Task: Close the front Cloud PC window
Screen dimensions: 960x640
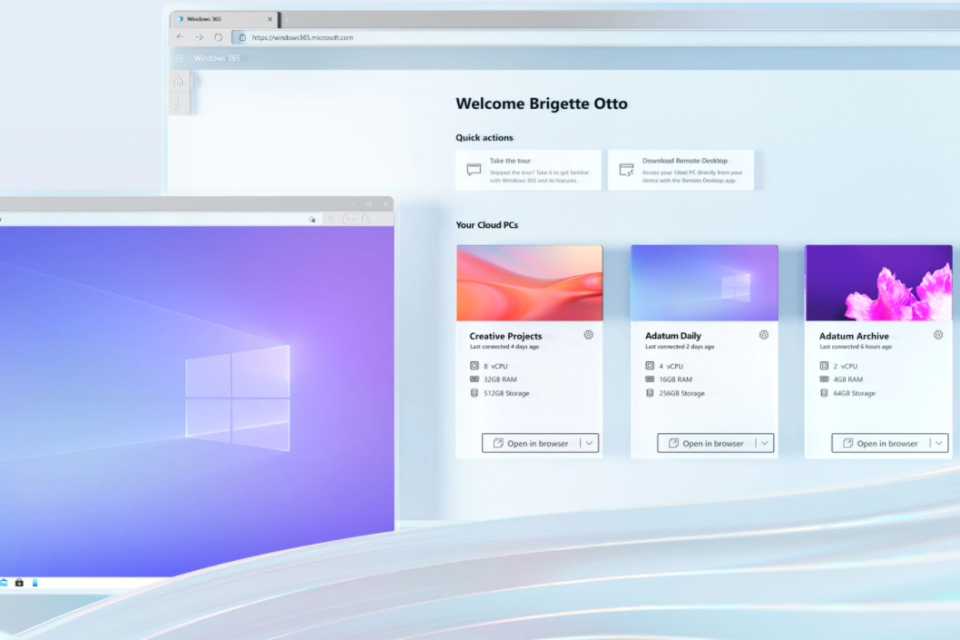Action: [x=386, y=203]
